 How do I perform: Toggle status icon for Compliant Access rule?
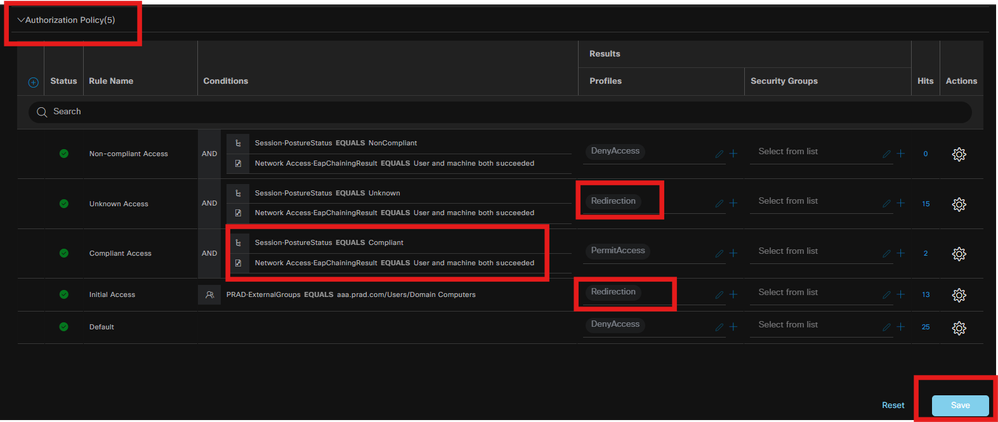64,253
